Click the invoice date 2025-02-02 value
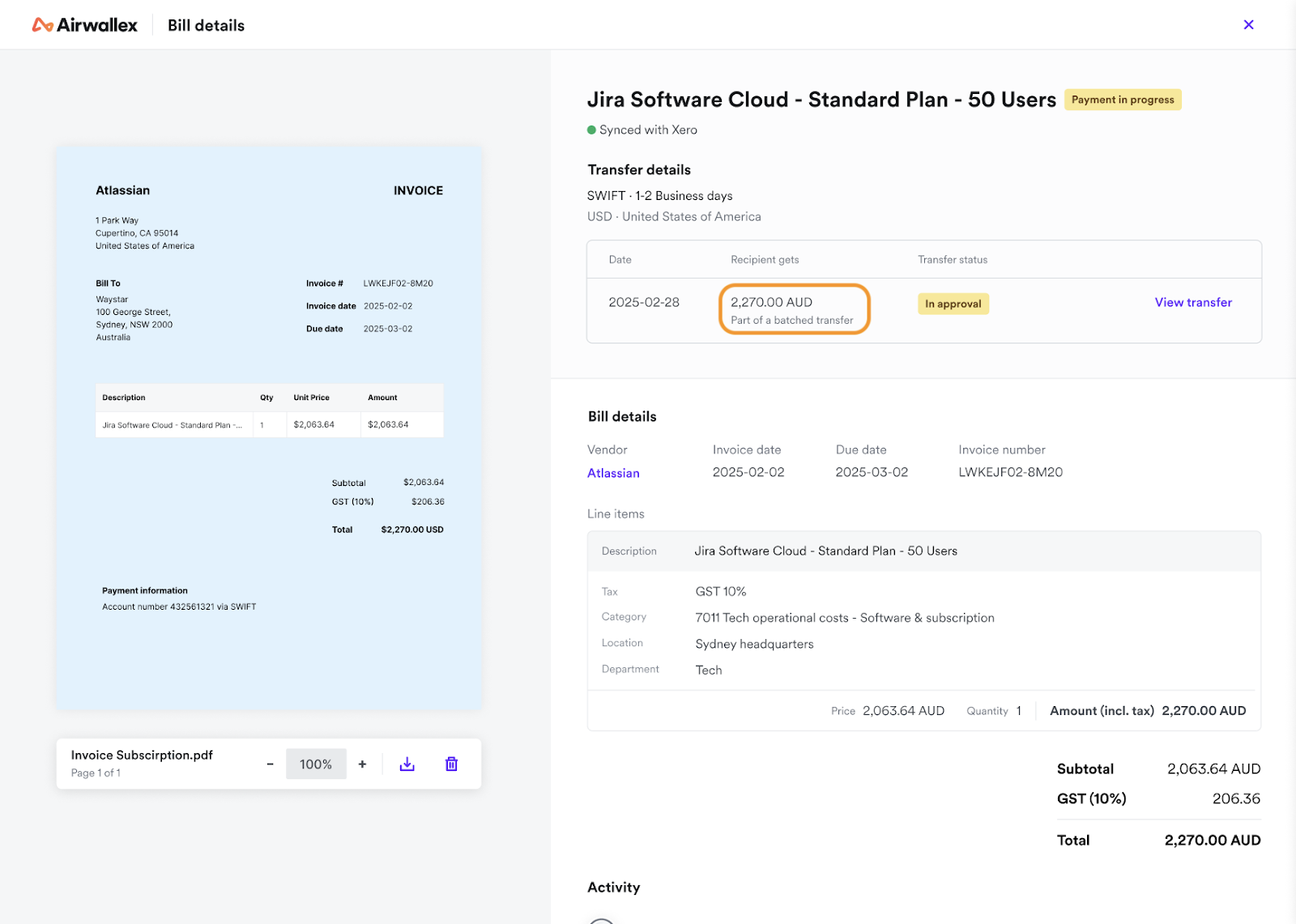The width and height of the screenshot is (1296, 924). point(748,472)
